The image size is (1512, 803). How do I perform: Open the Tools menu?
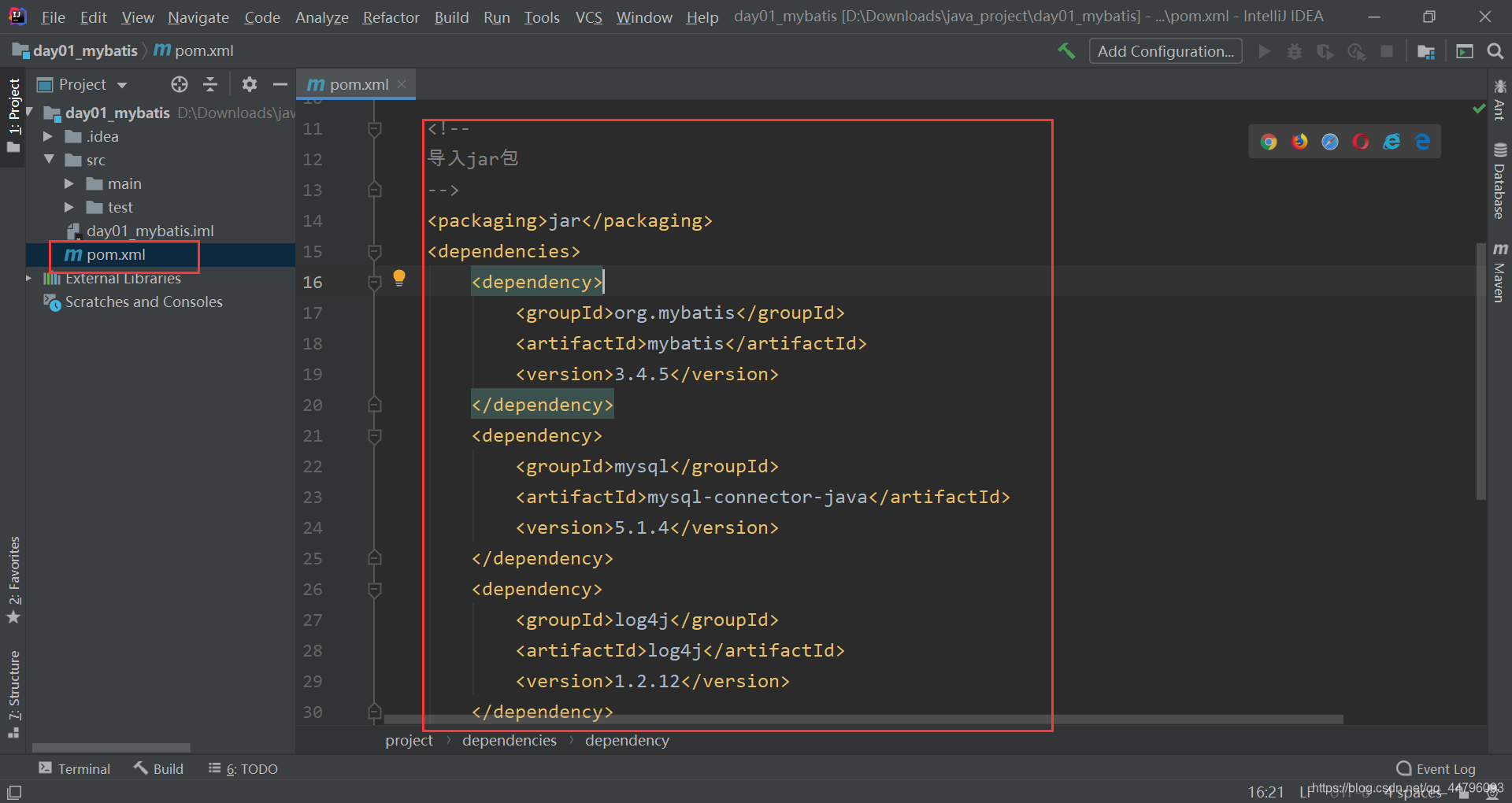coord(542,17)
